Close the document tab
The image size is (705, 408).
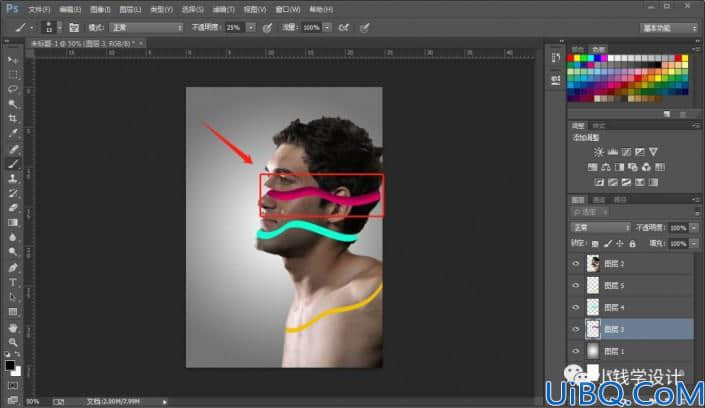tap(141, 43)
